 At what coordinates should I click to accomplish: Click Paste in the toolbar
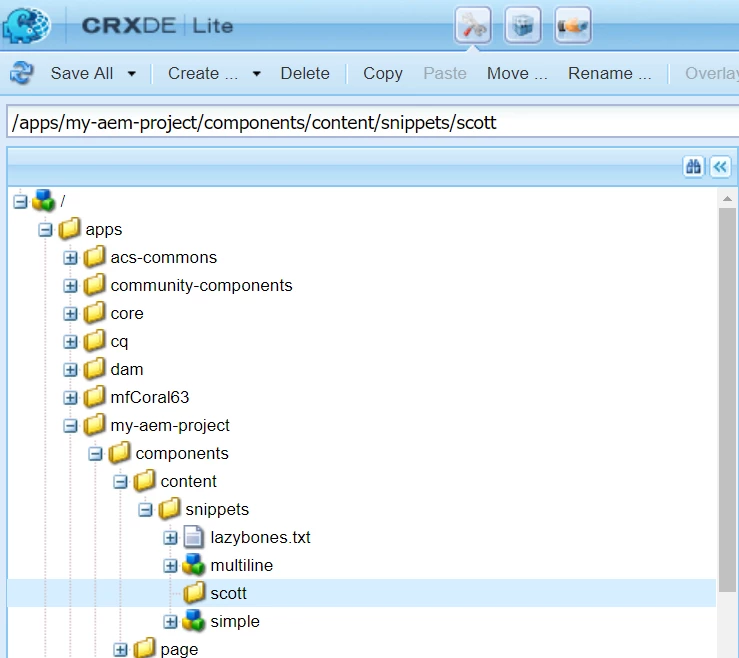(x=445, y=73)
